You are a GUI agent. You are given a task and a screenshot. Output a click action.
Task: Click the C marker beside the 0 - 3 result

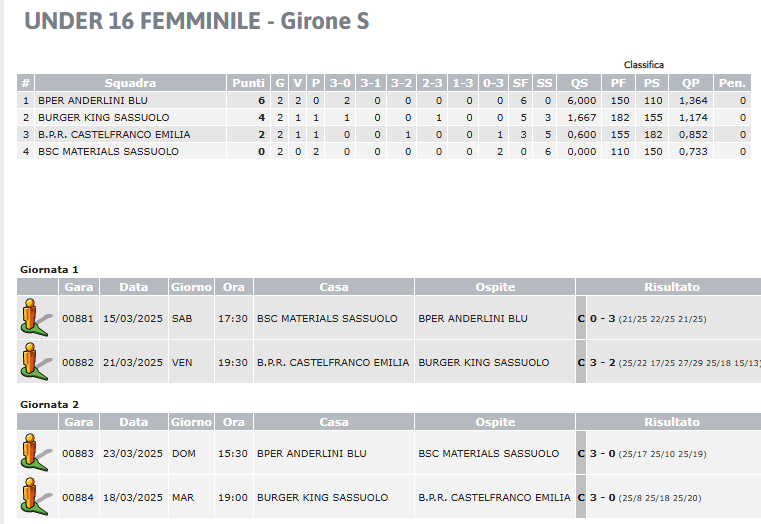click(581, 319)
